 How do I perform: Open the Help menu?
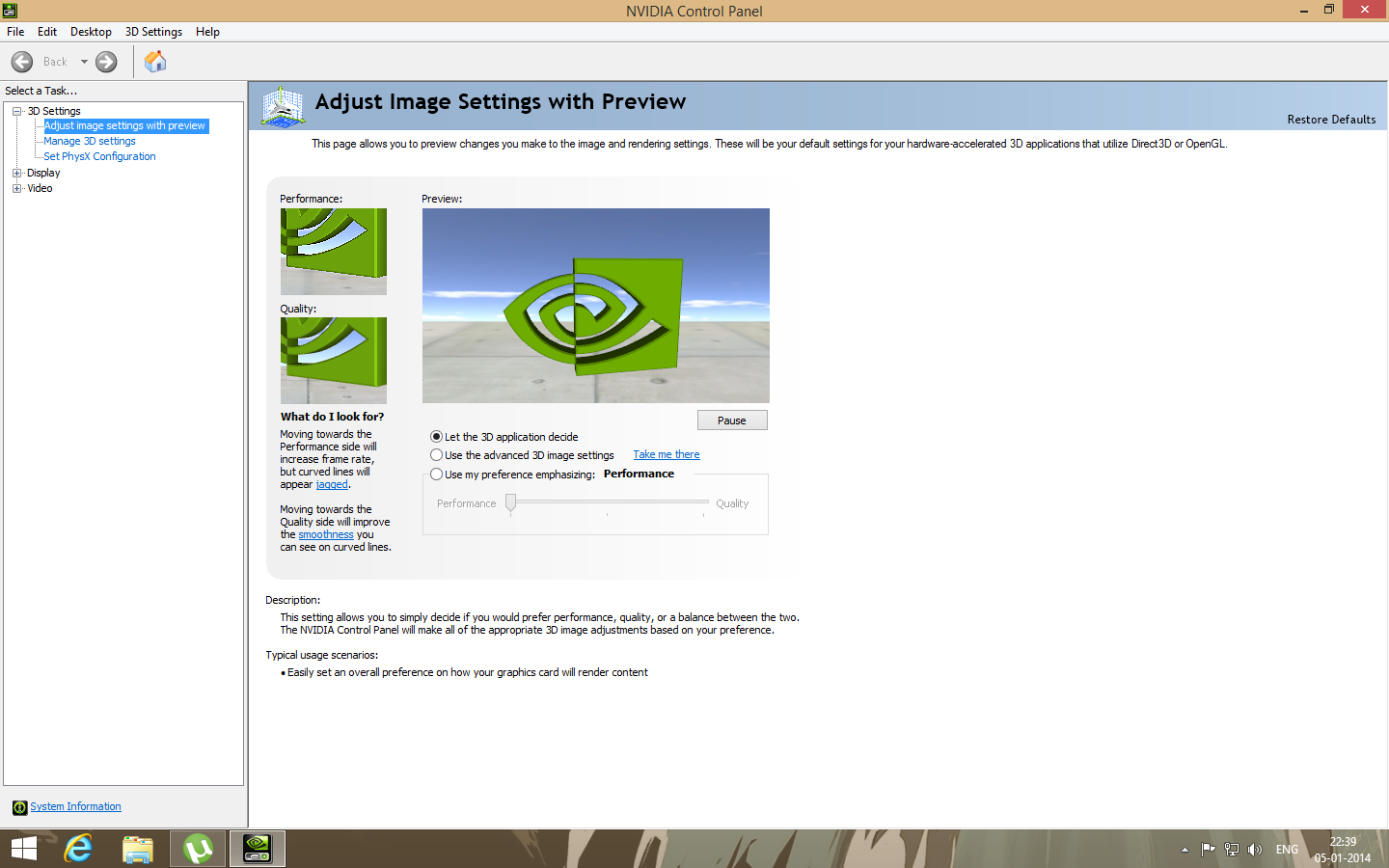pyautogui.click(x=207, y=32)
